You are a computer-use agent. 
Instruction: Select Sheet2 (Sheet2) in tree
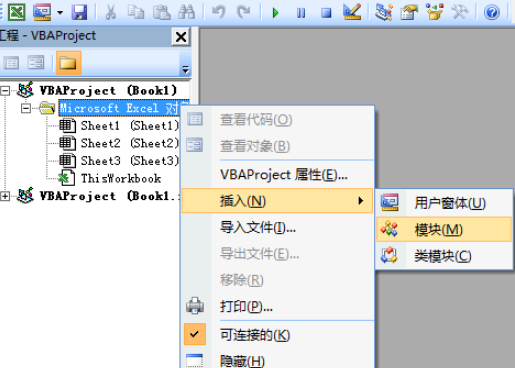130,143
